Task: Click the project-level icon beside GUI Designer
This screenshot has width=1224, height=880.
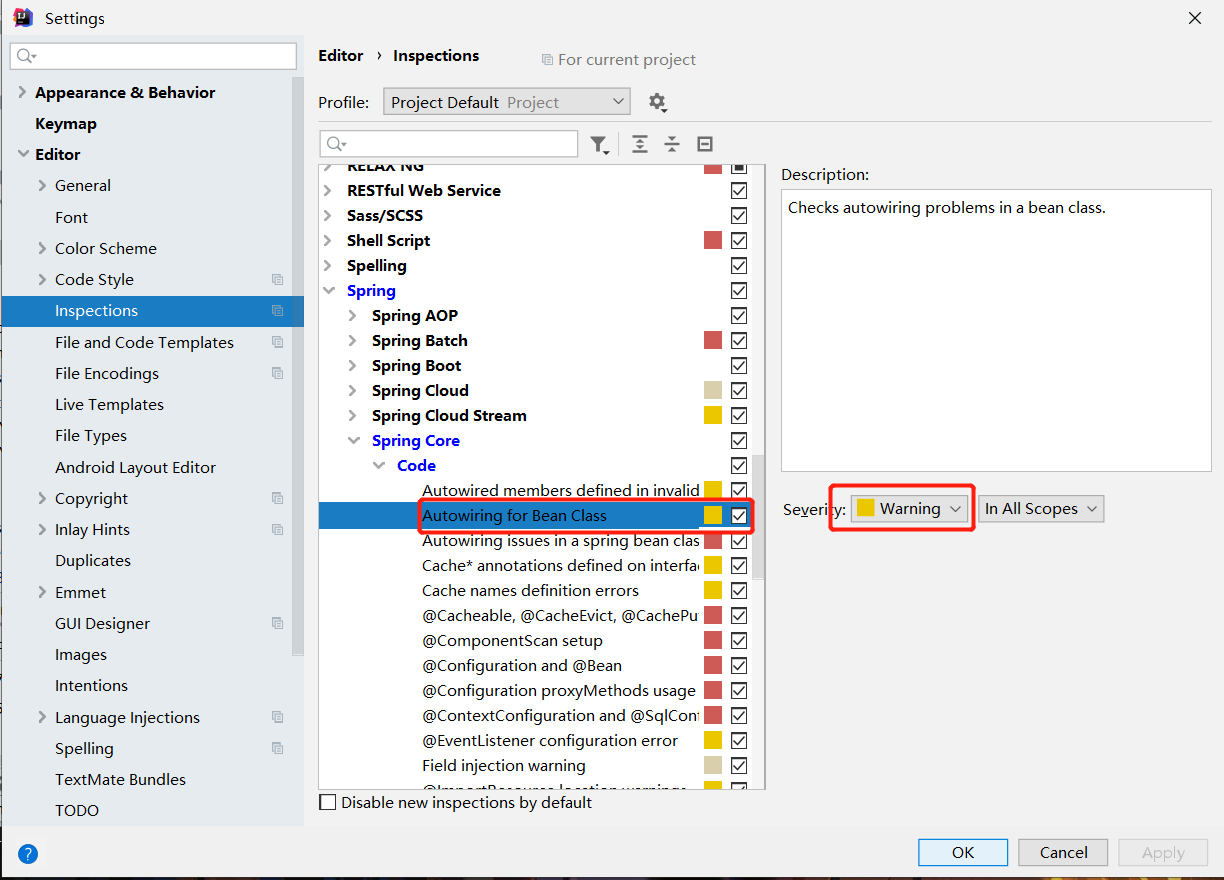Action: pyautogui.click(x=277, y=623)
